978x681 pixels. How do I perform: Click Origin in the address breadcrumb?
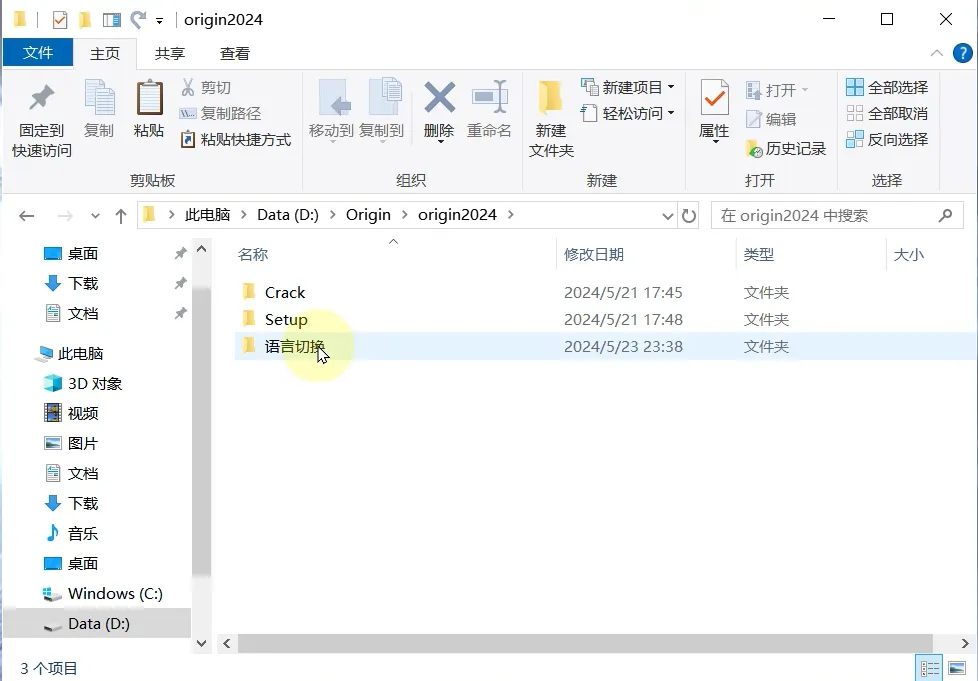click(368, 215)
